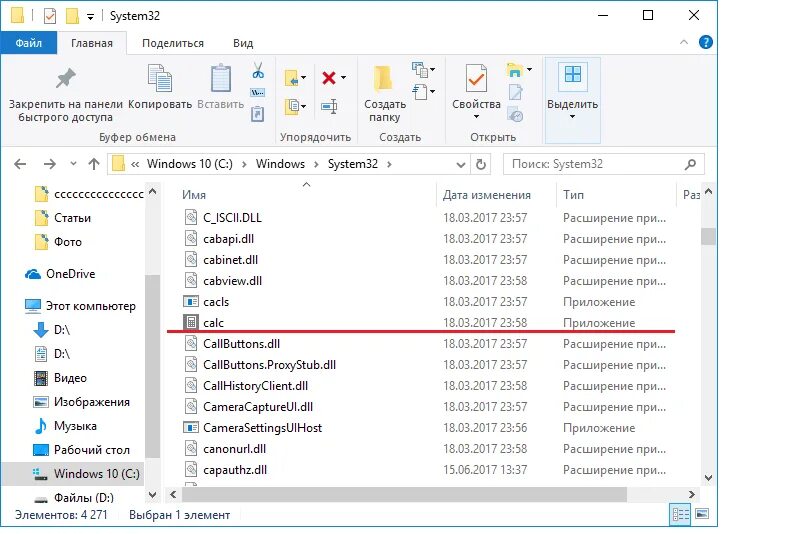Click the search magnifier icon
This screenshot has width=800, height=534.
coord(690,164)
